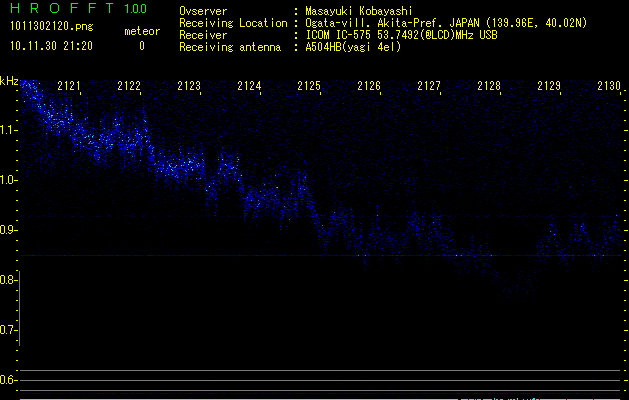Click the version number 1.00
Viewport: 629px width, 400px height.
(x=136, y=8)
